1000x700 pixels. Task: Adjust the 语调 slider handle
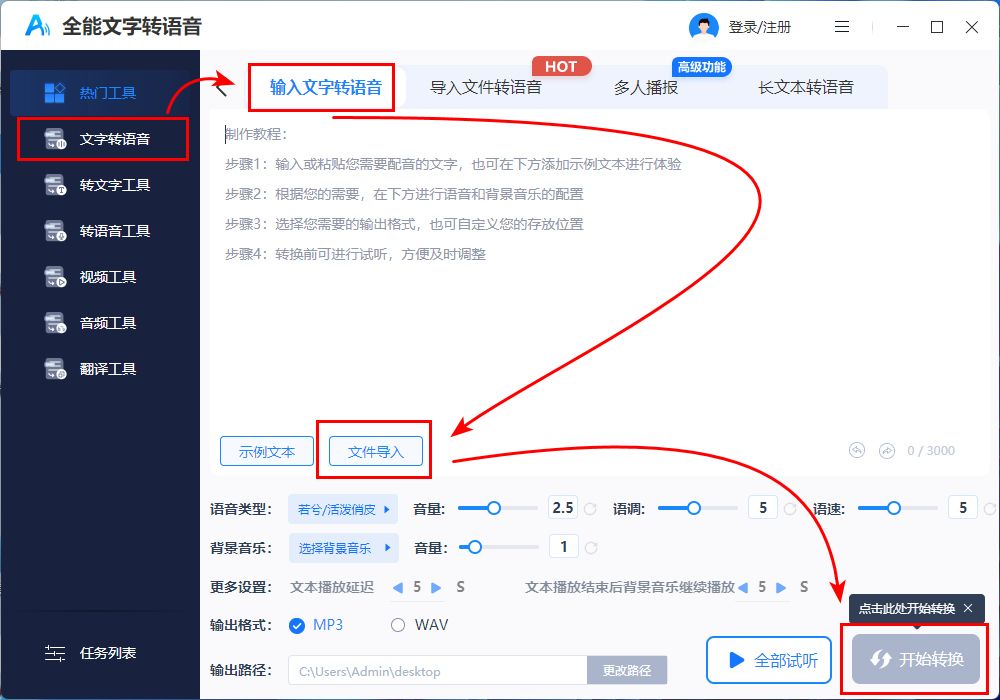pos(694,508)
